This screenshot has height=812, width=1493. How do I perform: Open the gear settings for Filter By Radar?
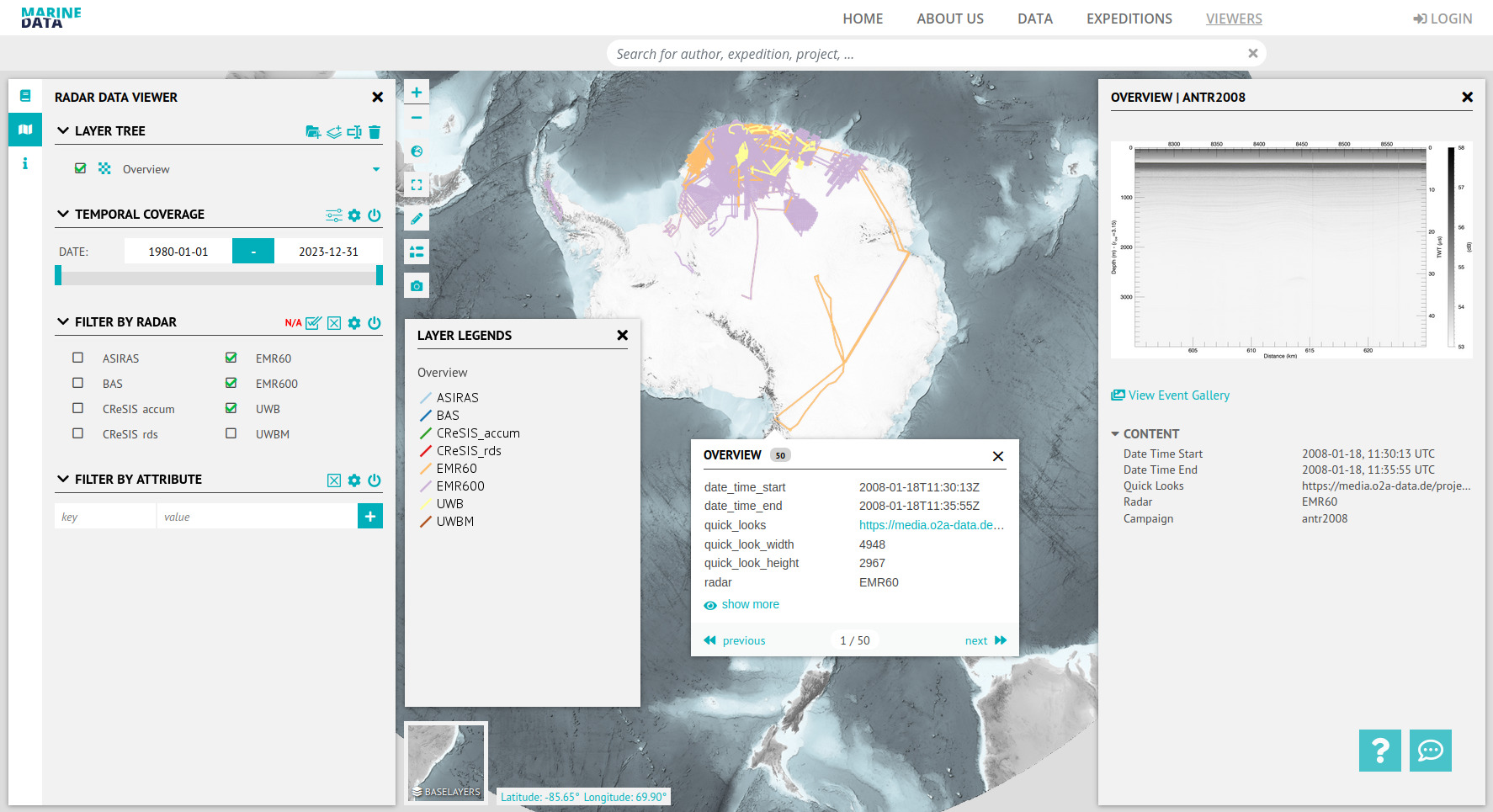click(x=353, y=322)
